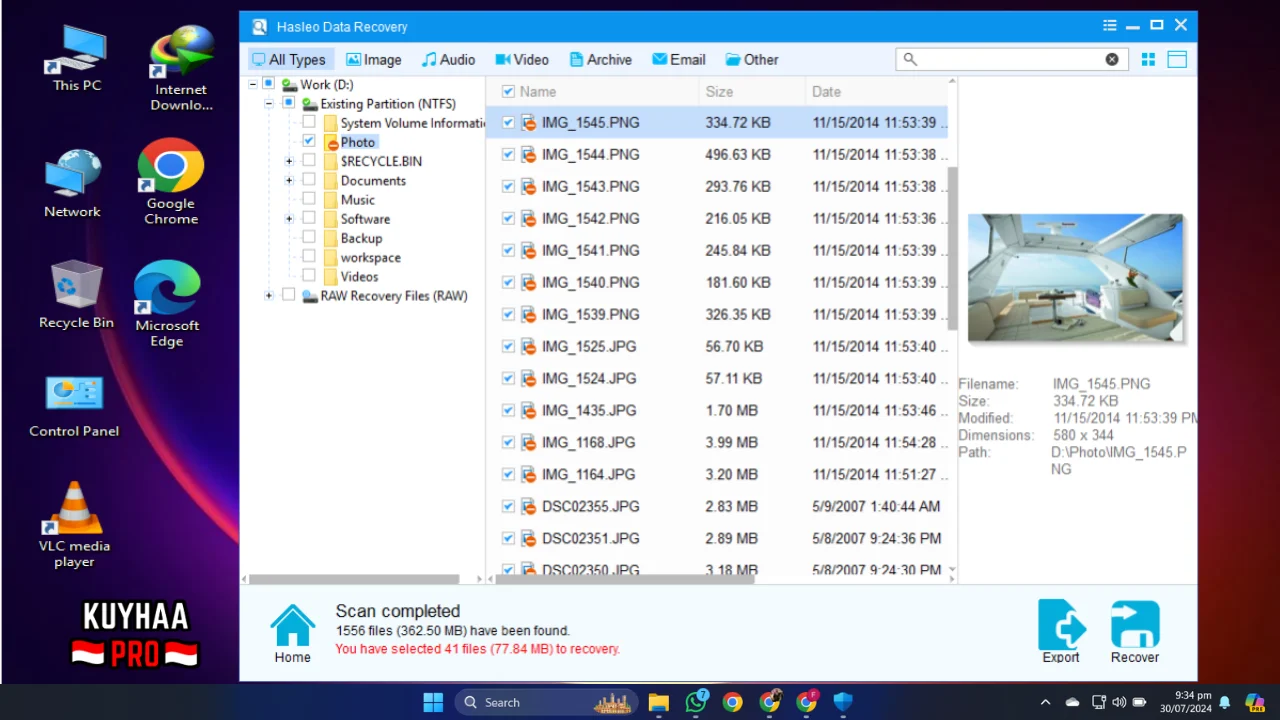This screenshot has height=720, width=1280.
Task: Toggle the select-all checkbox beside Name header
Action: coord(508,91)
